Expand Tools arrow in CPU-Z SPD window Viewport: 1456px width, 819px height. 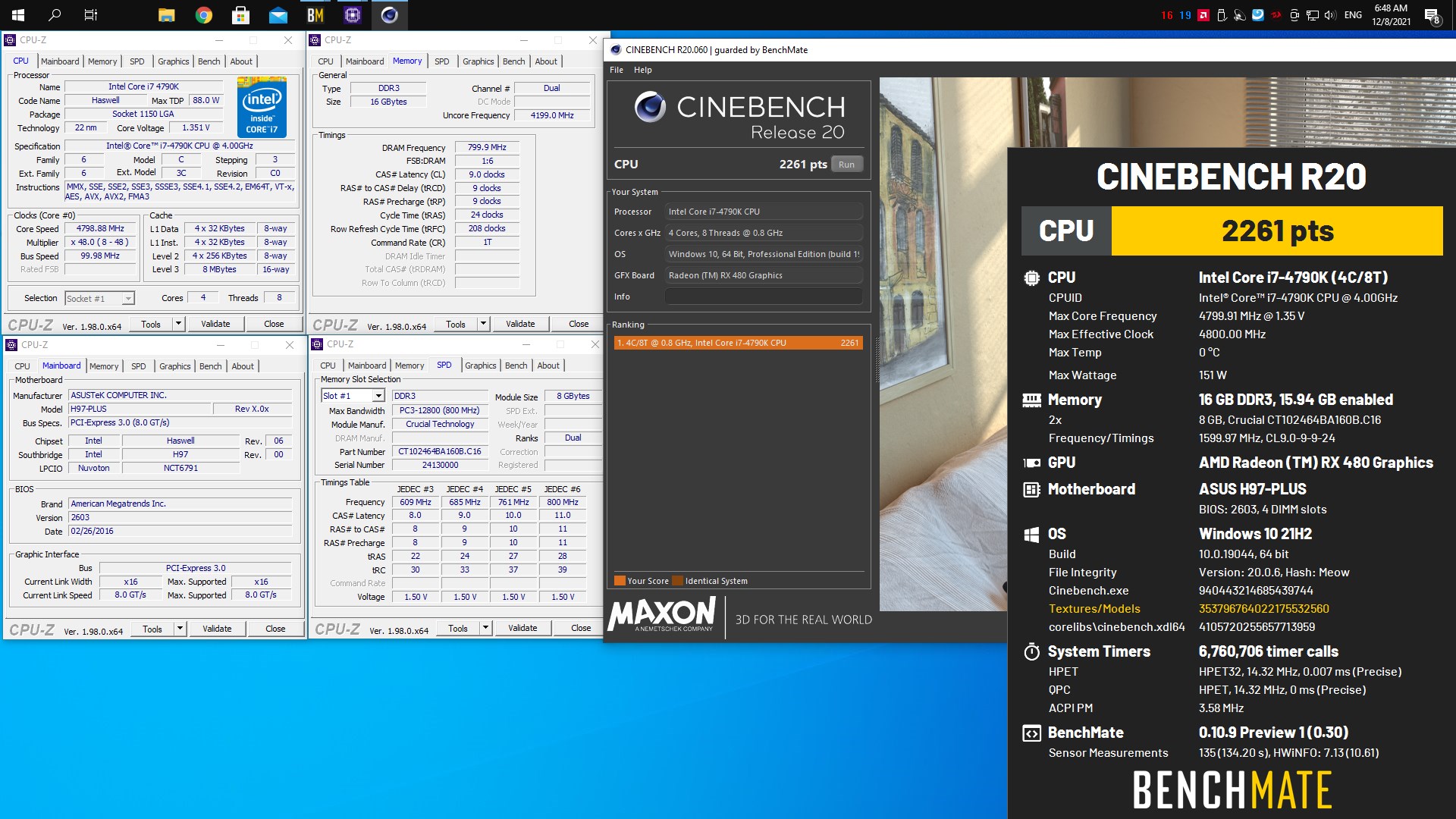point(485,628)
